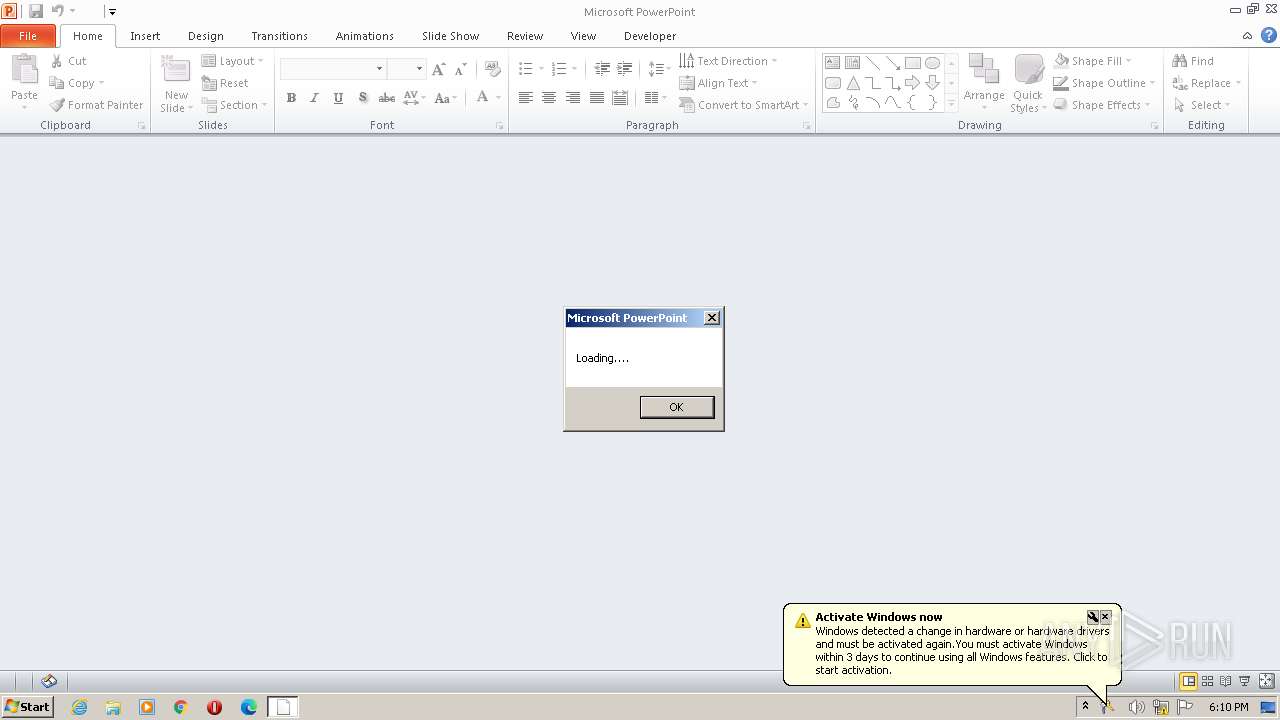
Task: Switch to Slide Sorter view in the status bar
Action: (1208, 681)
